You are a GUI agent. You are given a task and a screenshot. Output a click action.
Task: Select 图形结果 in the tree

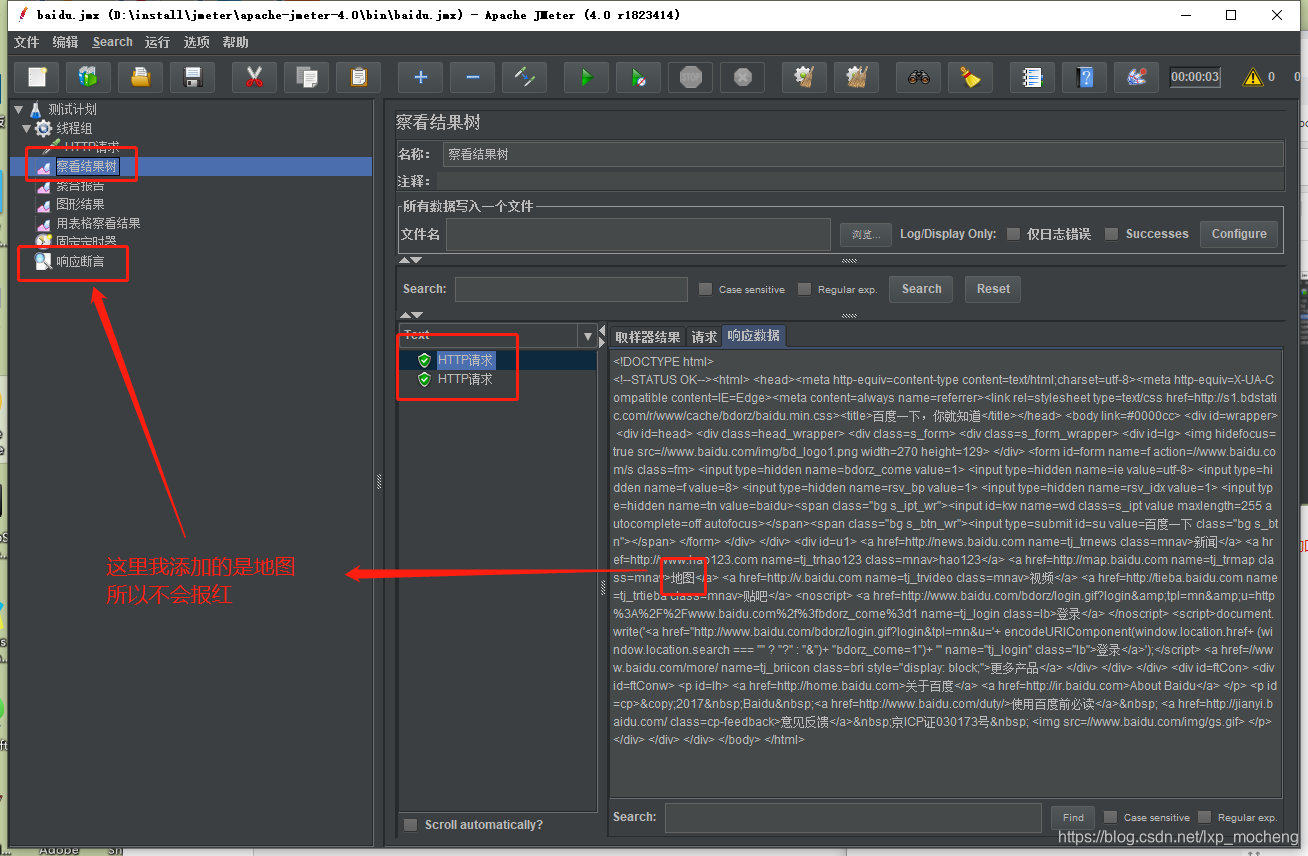coord(80,205)
